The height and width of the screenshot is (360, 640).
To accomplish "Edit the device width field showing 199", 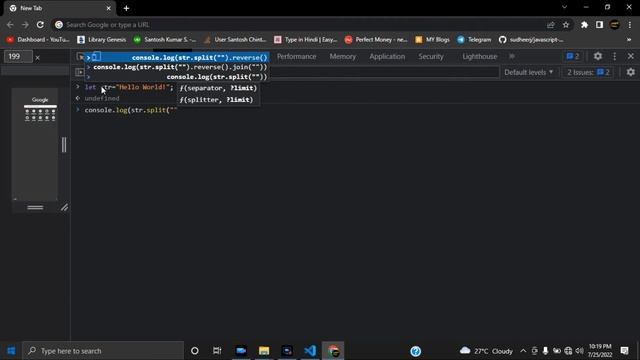I will [18, 57].
